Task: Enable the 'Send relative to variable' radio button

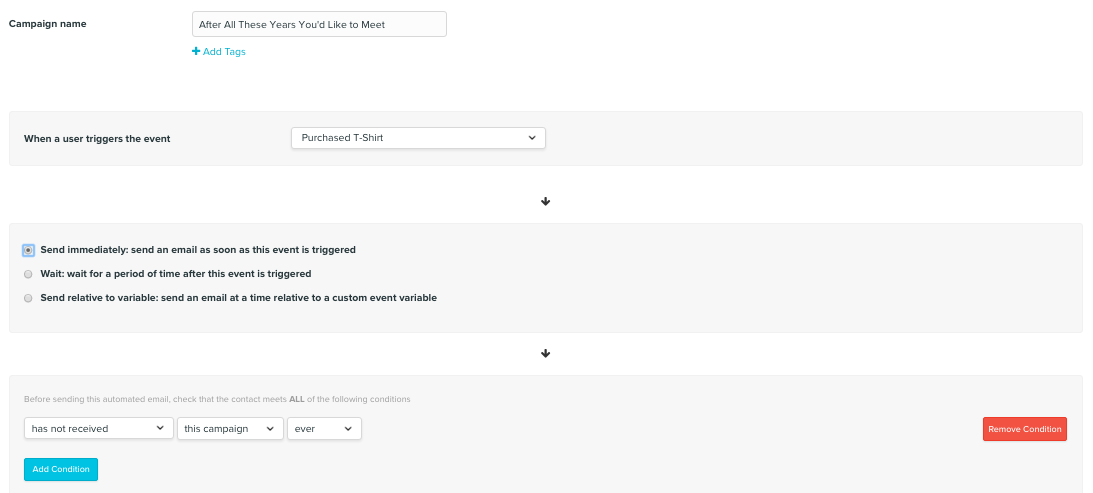Action: 29,298
